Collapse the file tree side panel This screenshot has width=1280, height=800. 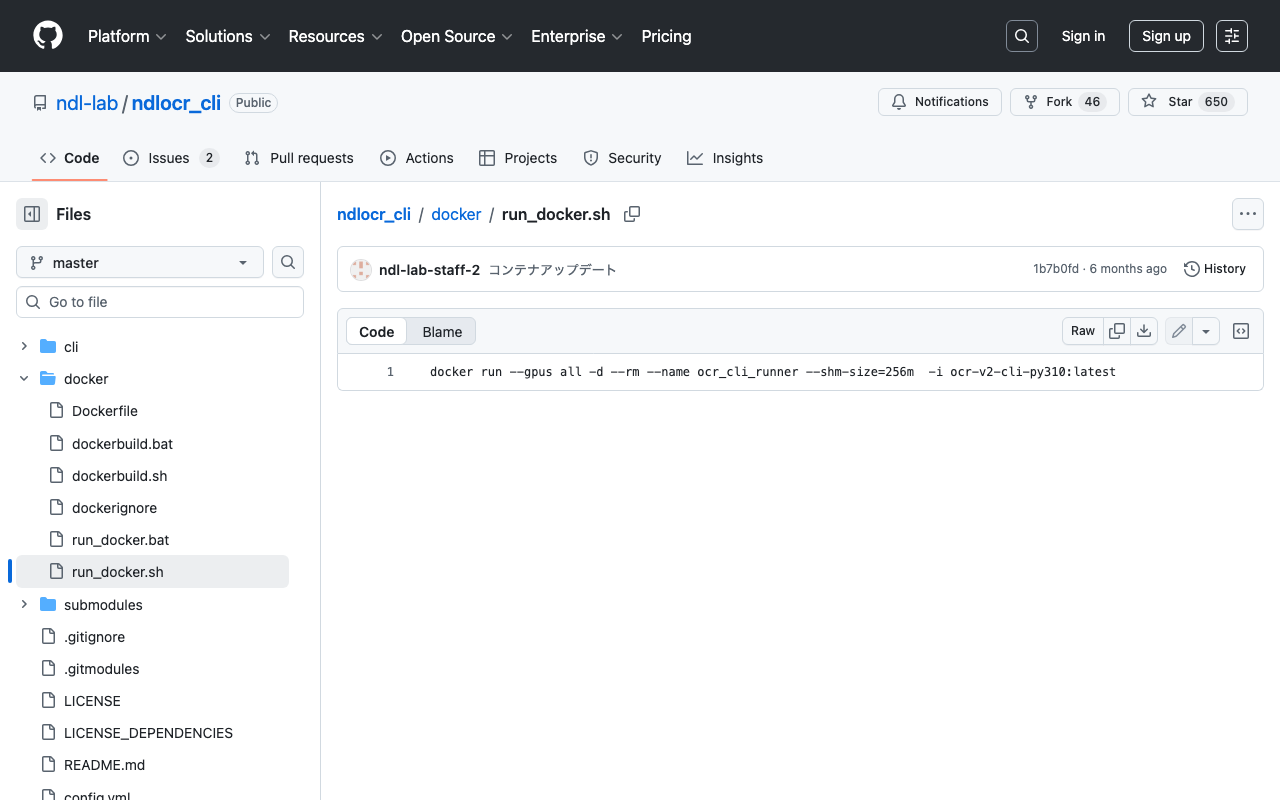(x=31, y=214)
